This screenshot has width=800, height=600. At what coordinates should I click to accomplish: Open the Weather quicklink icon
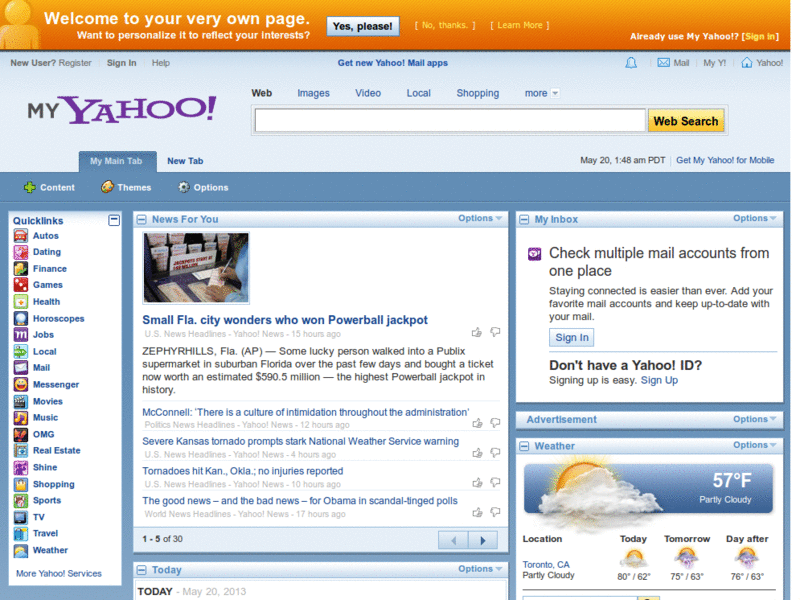click(x=21, y=551)
